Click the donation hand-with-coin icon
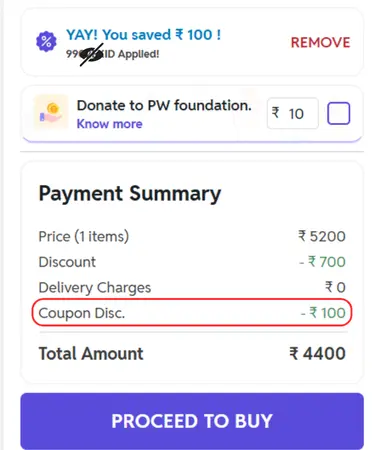 pos(51,113)
